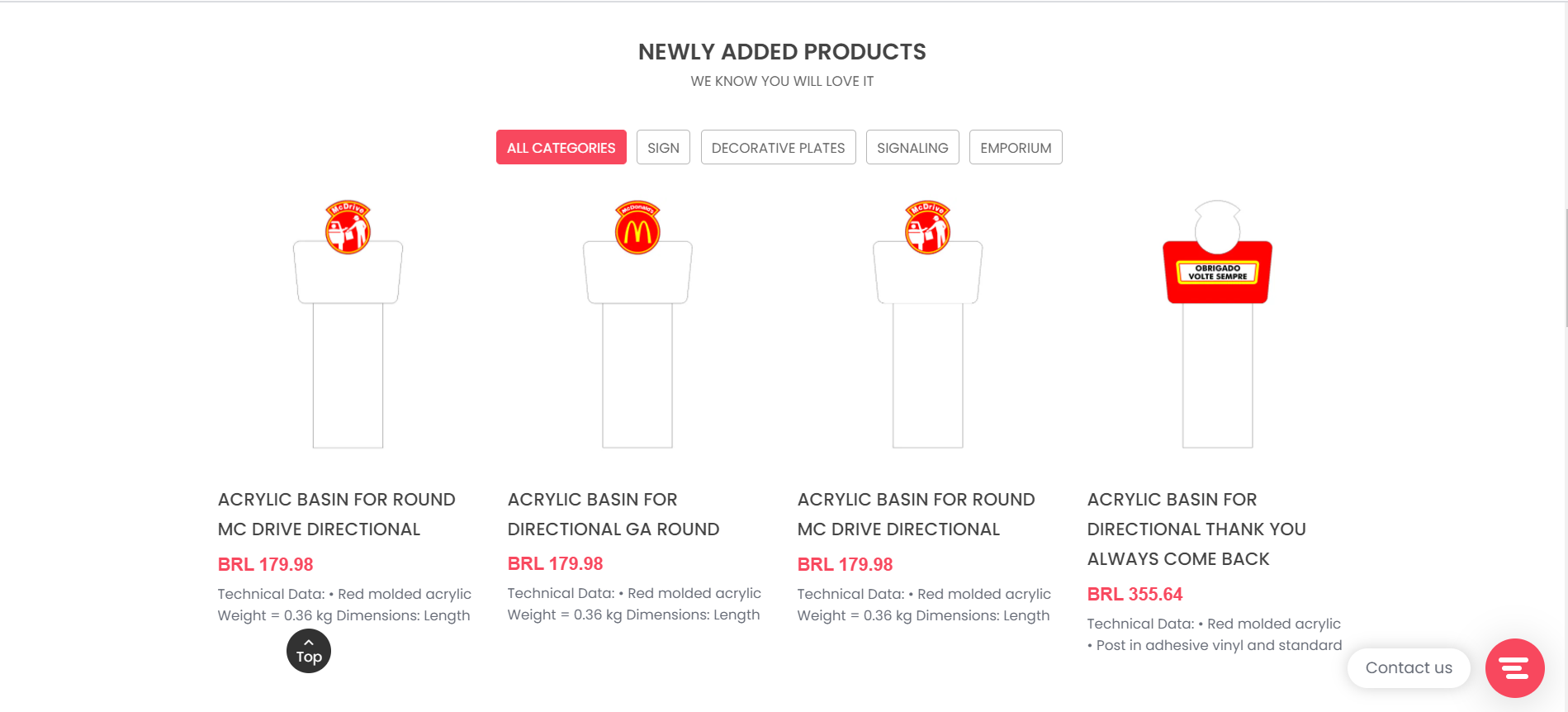This screenshot has width=1568, height=712.
Task: Click the page's vertical scrollbar thumb
Action: 1566,268
